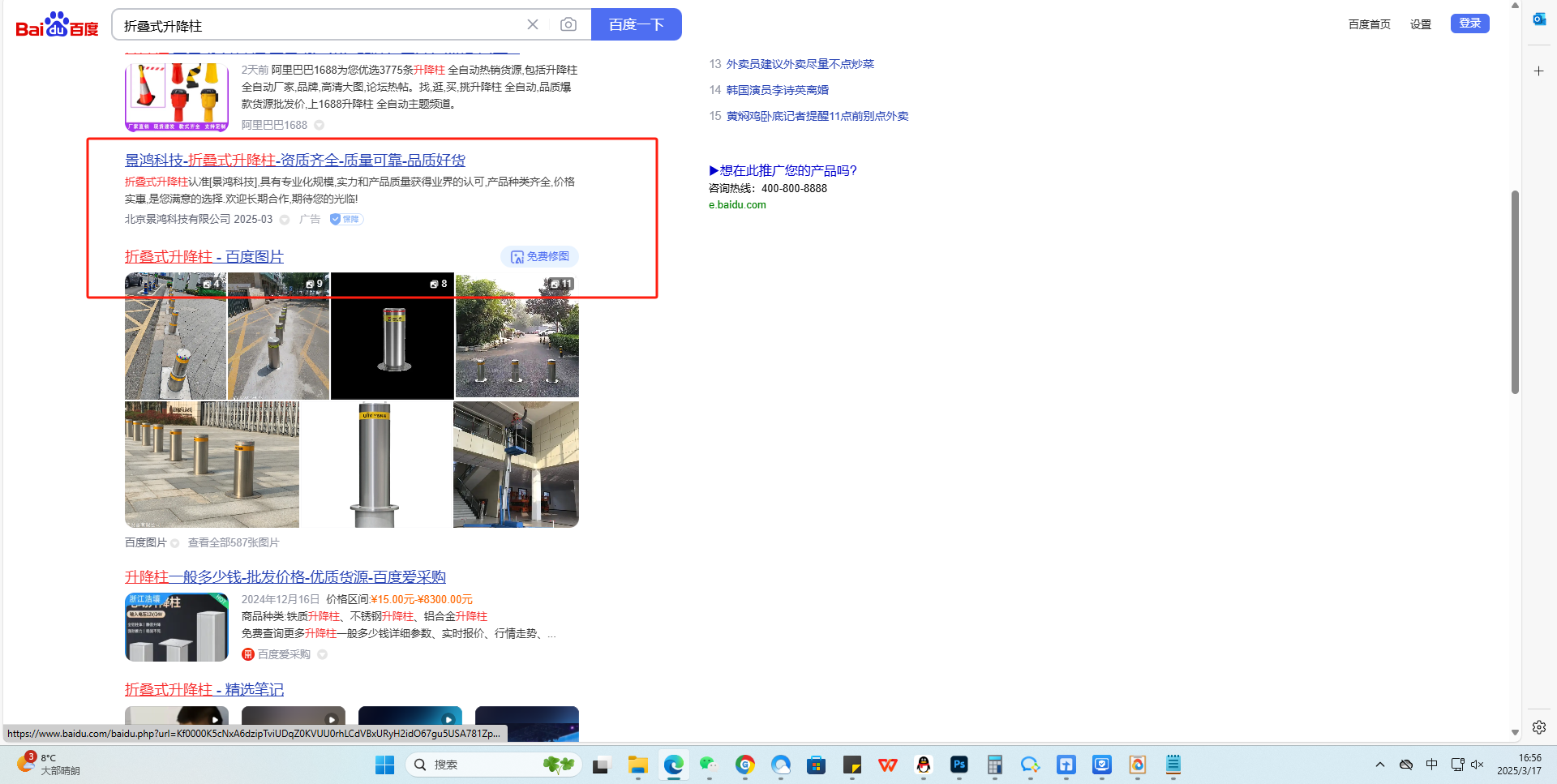Click the 登录 login button

[1469, 24]
